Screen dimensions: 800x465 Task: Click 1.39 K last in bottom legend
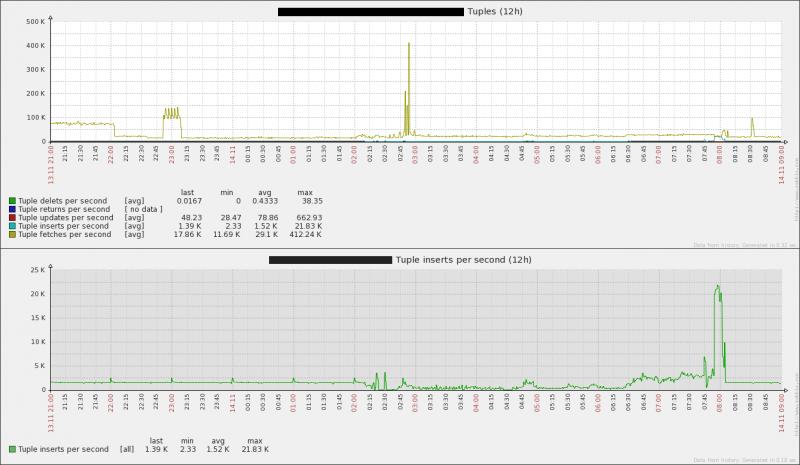(x=156, y=449)
